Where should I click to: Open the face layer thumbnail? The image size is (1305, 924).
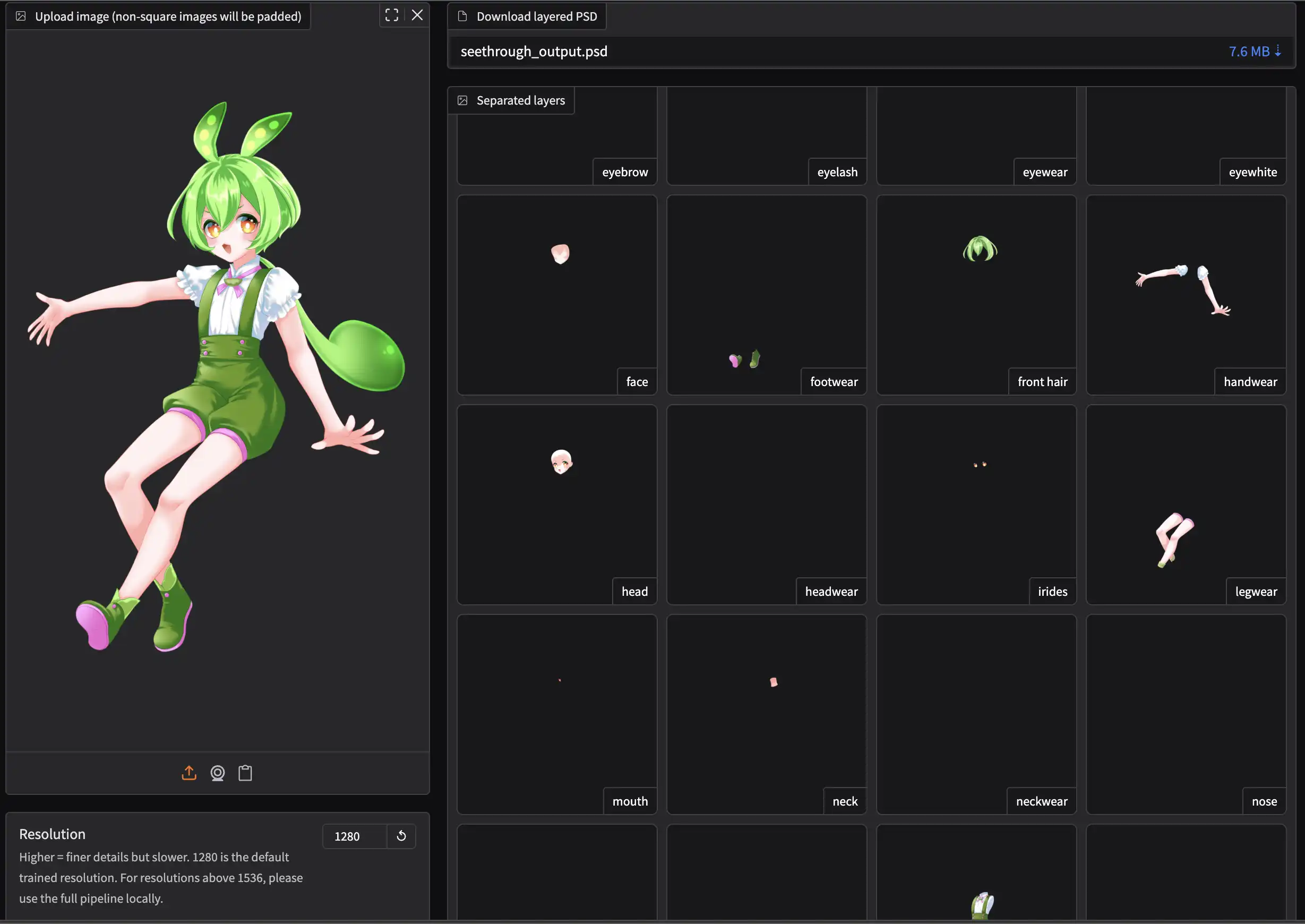coord(556,295)
